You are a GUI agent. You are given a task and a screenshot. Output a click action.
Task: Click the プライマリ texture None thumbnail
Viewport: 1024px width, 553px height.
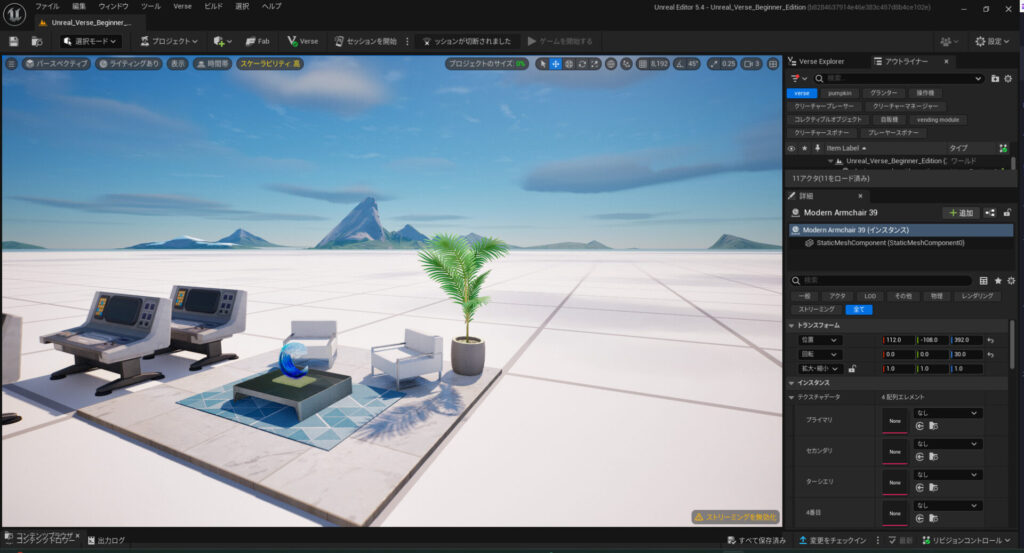pos(895,421)
